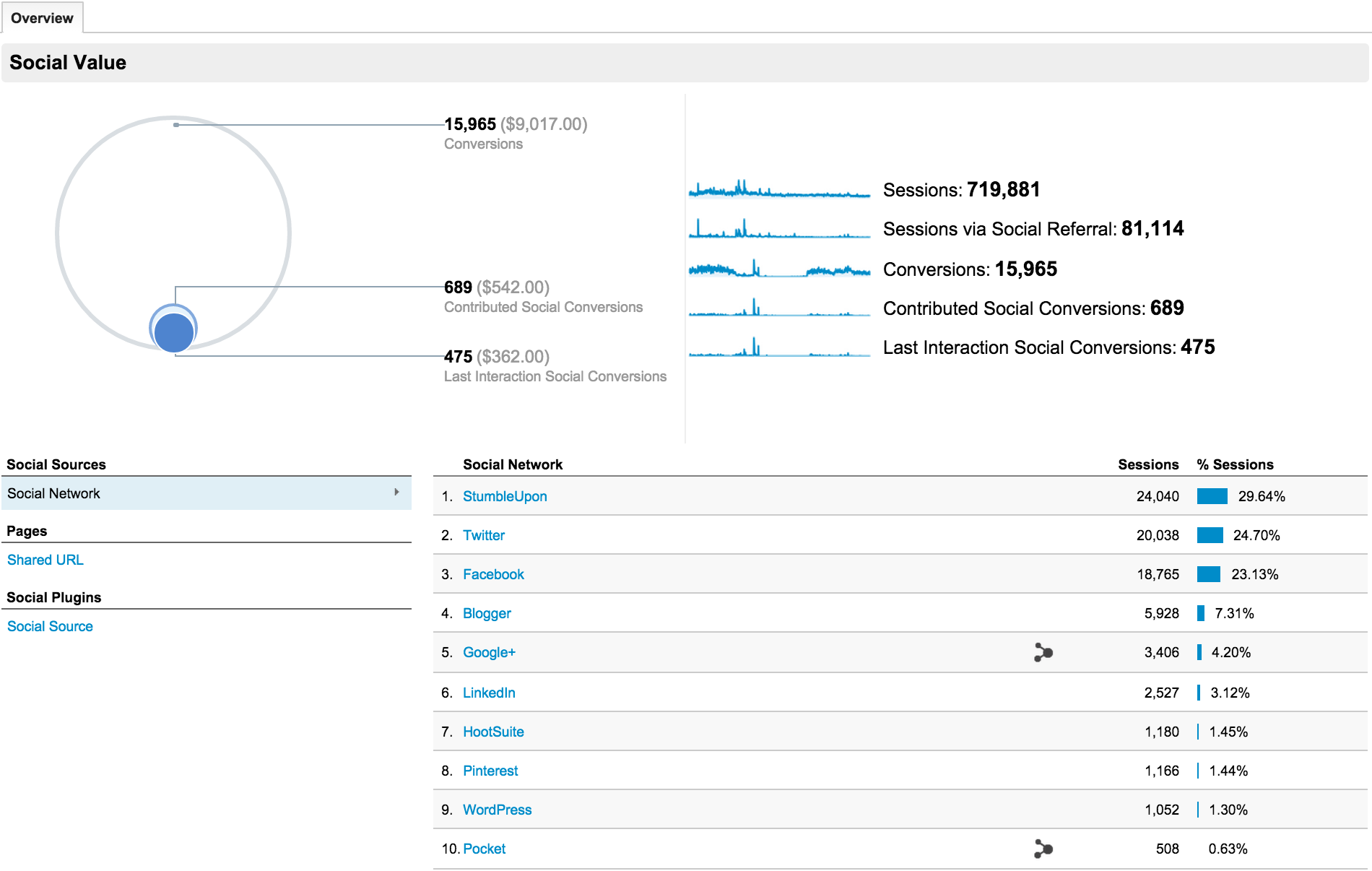Click the Last Interaction Social Conversions sparkline
Viewport: 1372px width, 871px height.
pos(779,347)
